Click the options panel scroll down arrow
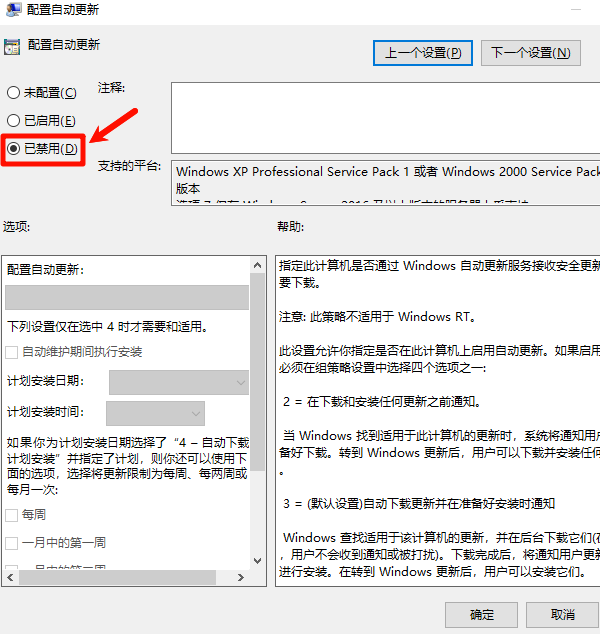 pos(258,561)
